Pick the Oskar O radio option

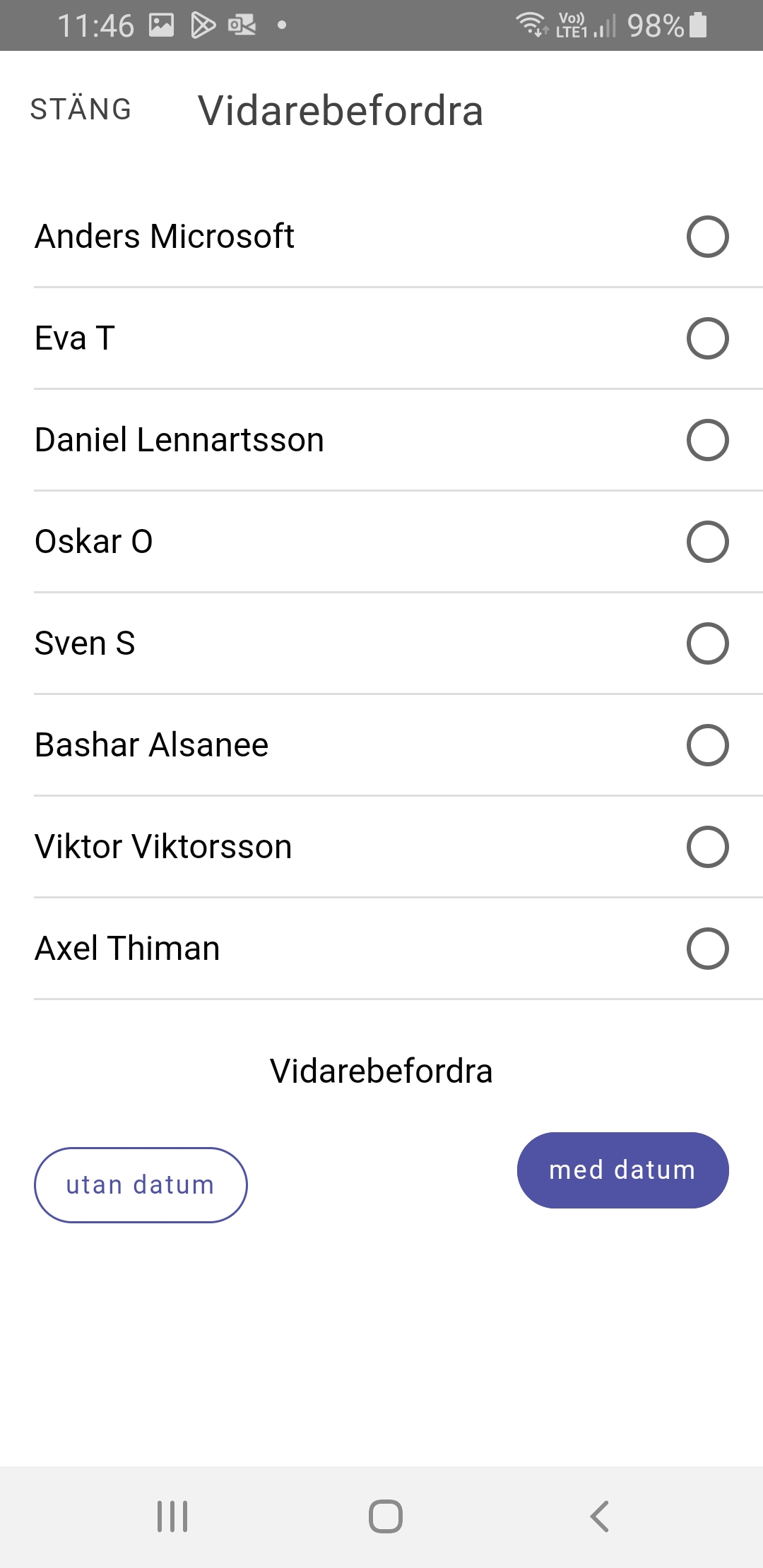click(x=707, y=542)
